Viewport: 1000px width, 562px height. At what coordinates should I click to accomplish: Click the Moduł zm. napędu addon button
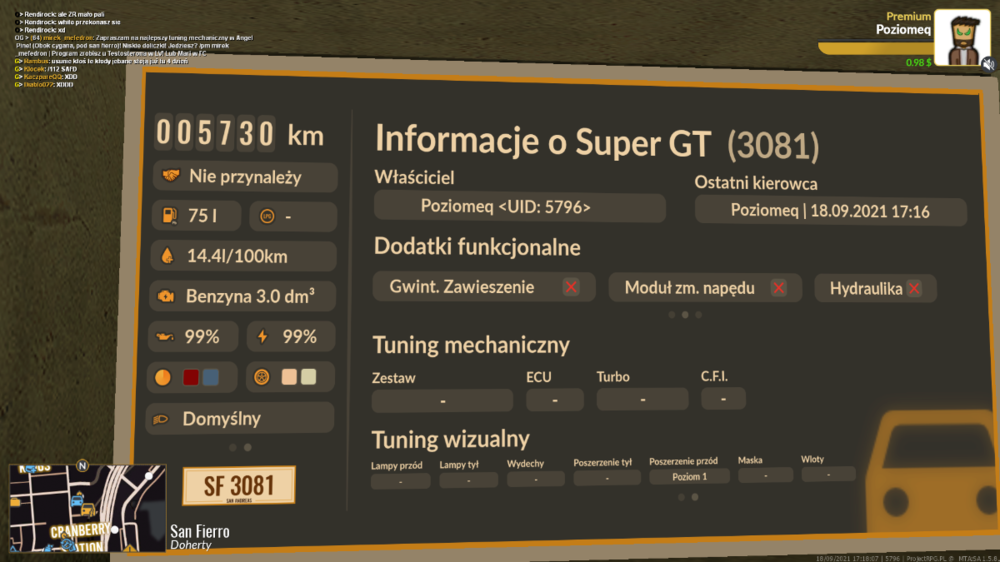[705, 288]
